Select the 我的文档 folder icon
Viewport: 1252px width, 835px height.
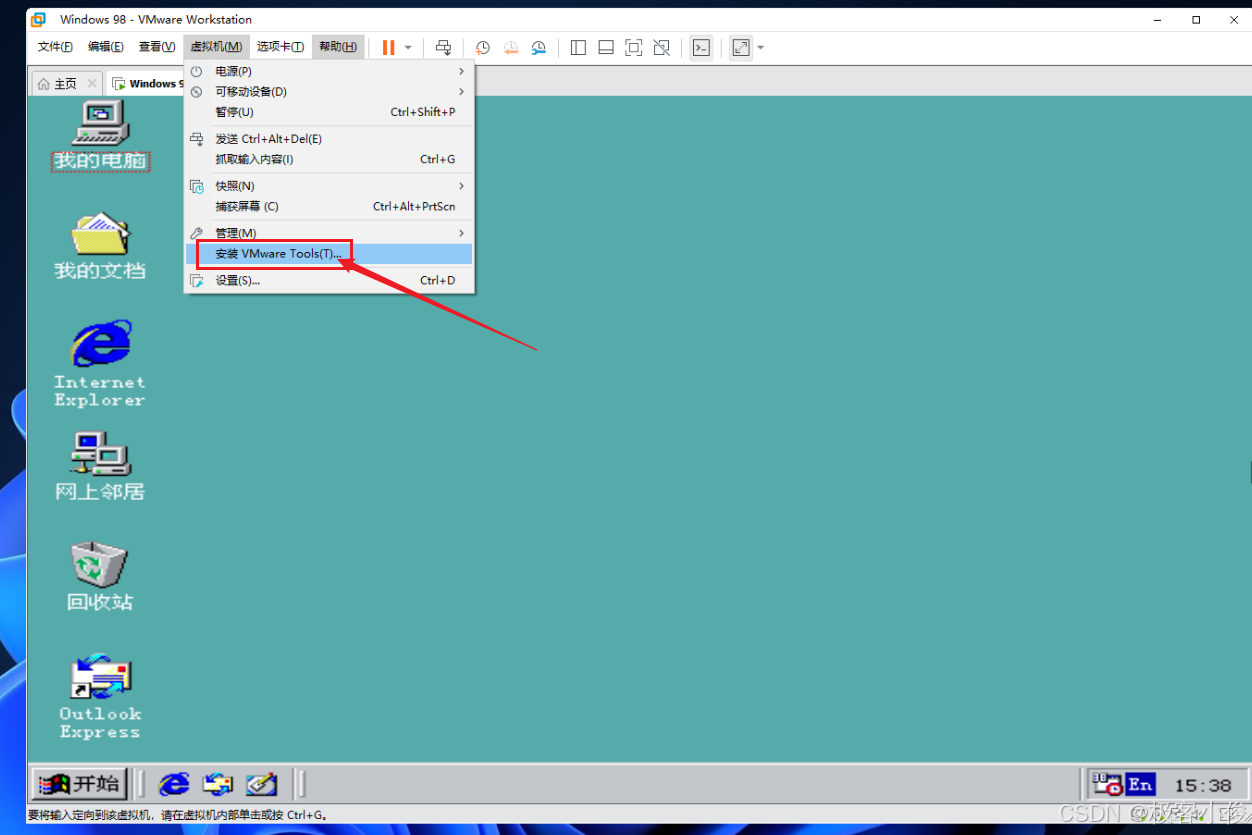point(100,245)
